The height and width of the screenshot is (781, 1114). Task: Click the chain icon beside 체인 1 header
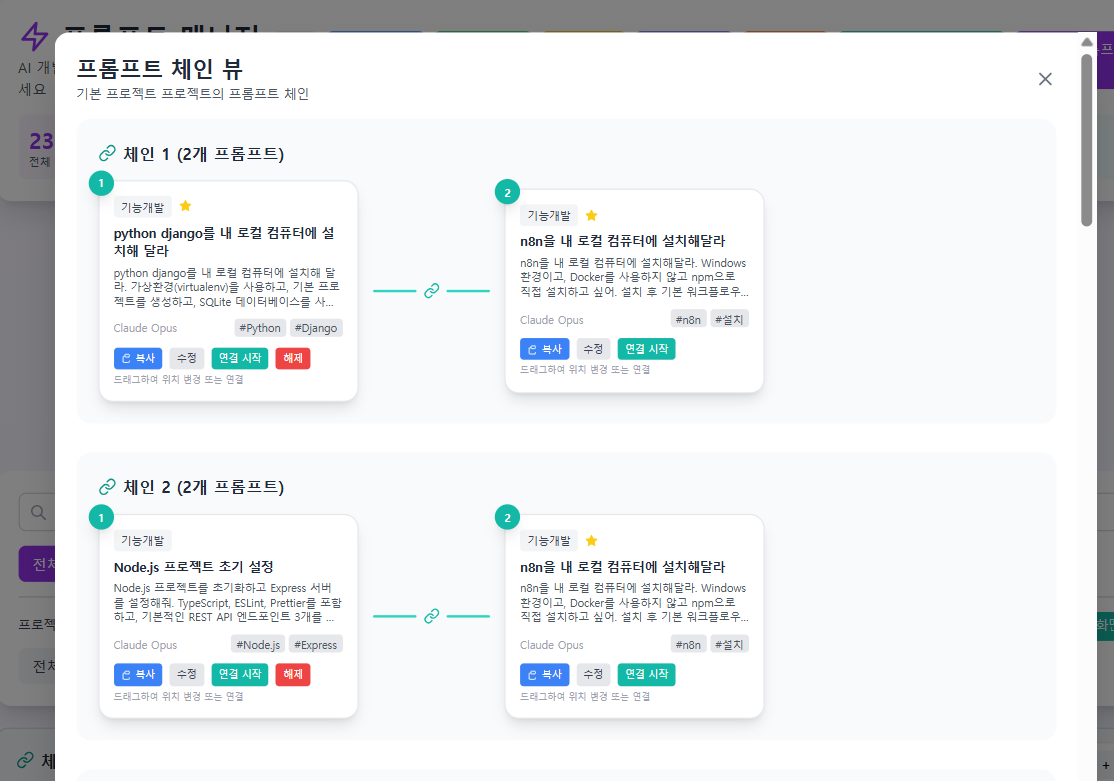click(107, 154)
